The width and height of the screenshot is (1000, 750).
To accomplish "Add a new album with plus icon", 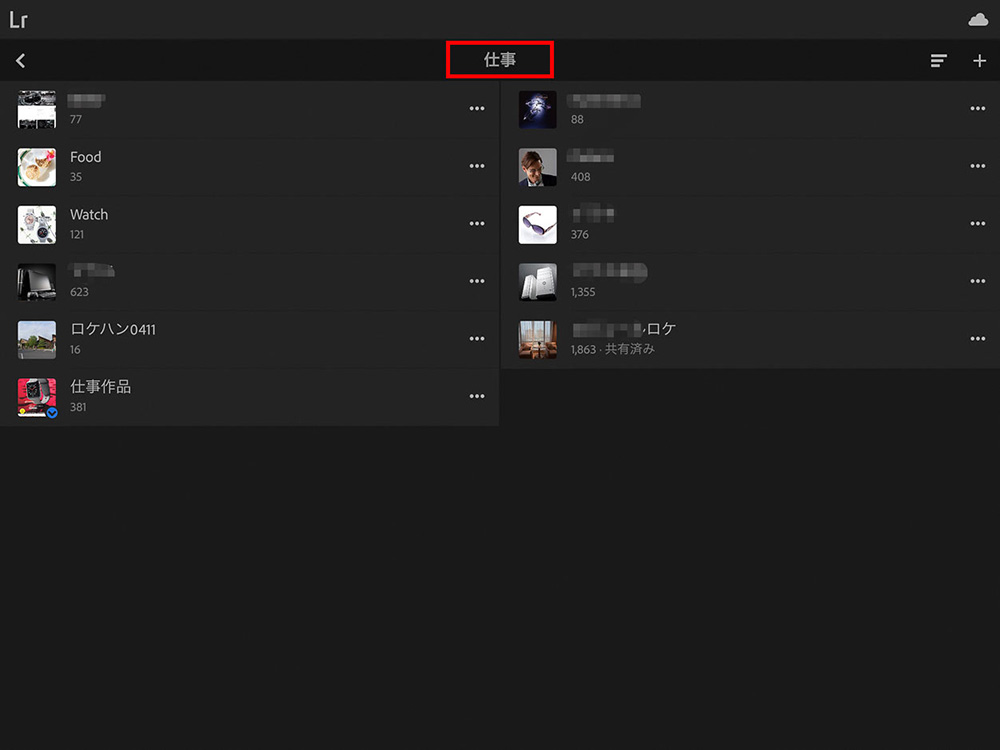I will pyautogui.click(x=979, y=61).
